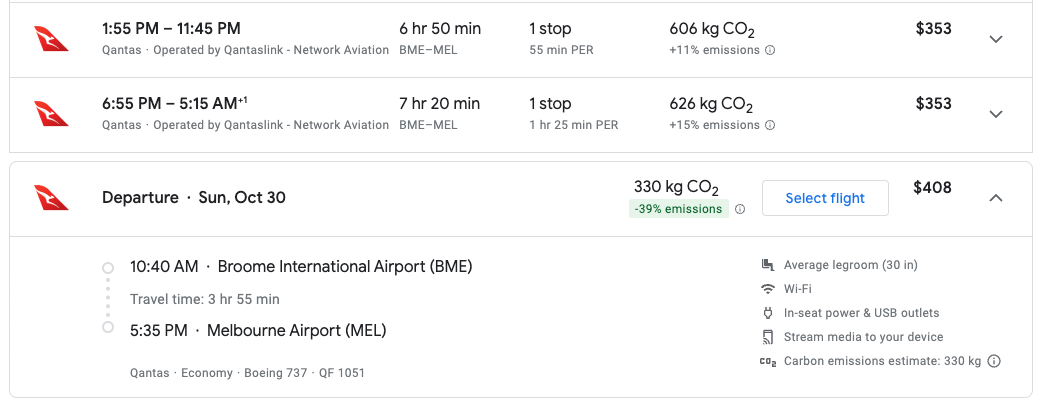Click the CO2 carbon emissions icon
The height and width of the screenshot is (403, 1037).
point(768,361)
